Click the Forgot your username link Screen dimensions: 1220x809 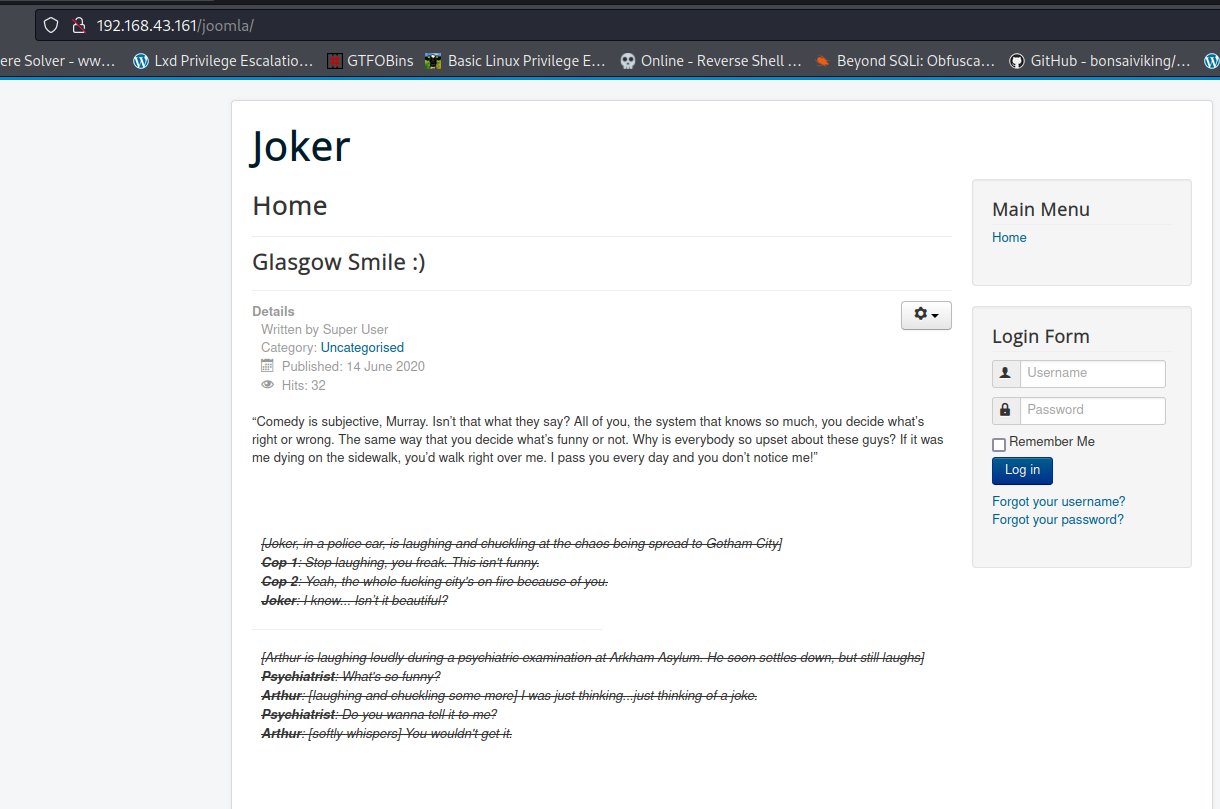(x=1058, y=502)
